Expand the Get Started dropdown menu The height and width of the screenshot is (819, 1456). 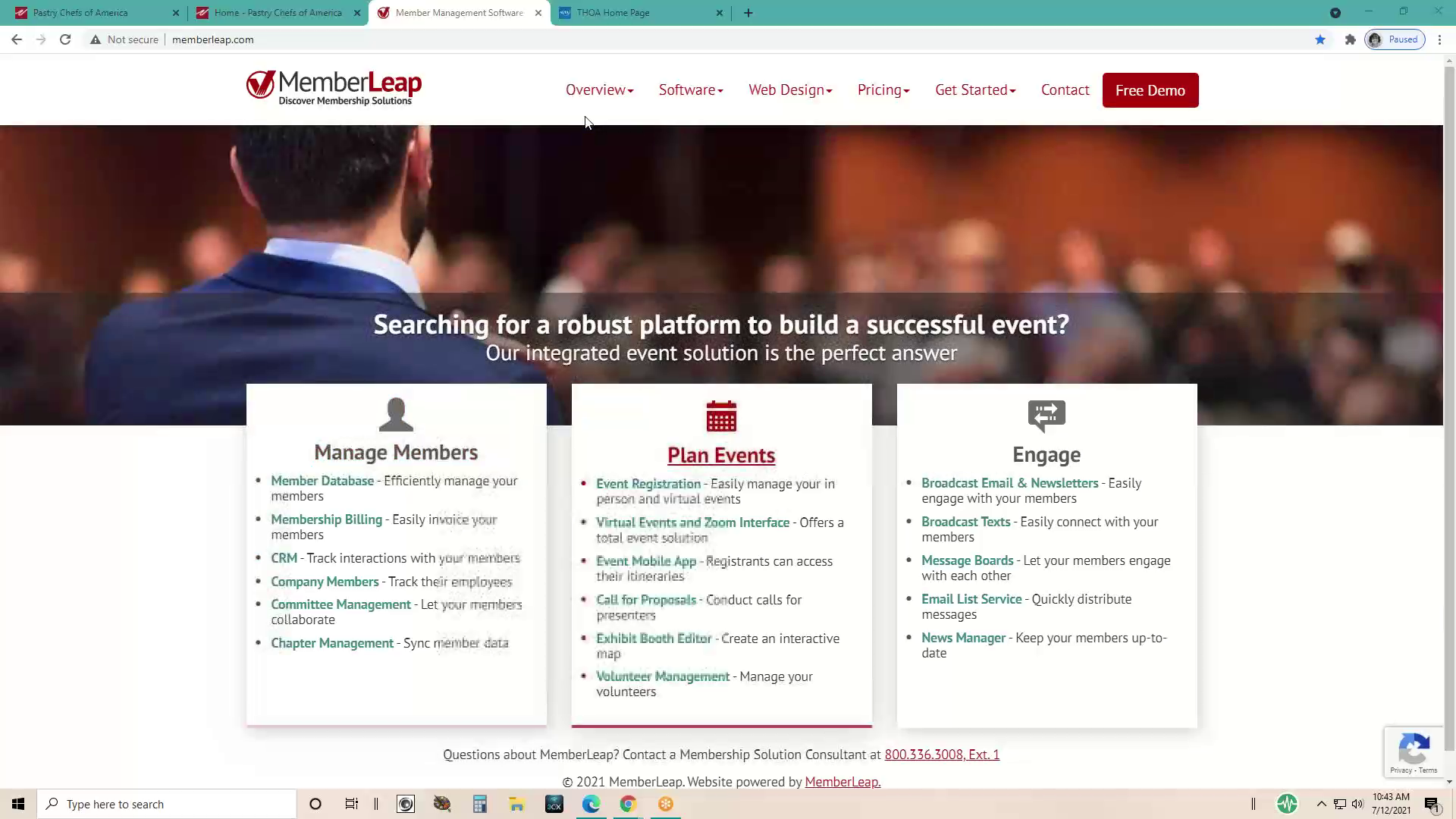975,90
